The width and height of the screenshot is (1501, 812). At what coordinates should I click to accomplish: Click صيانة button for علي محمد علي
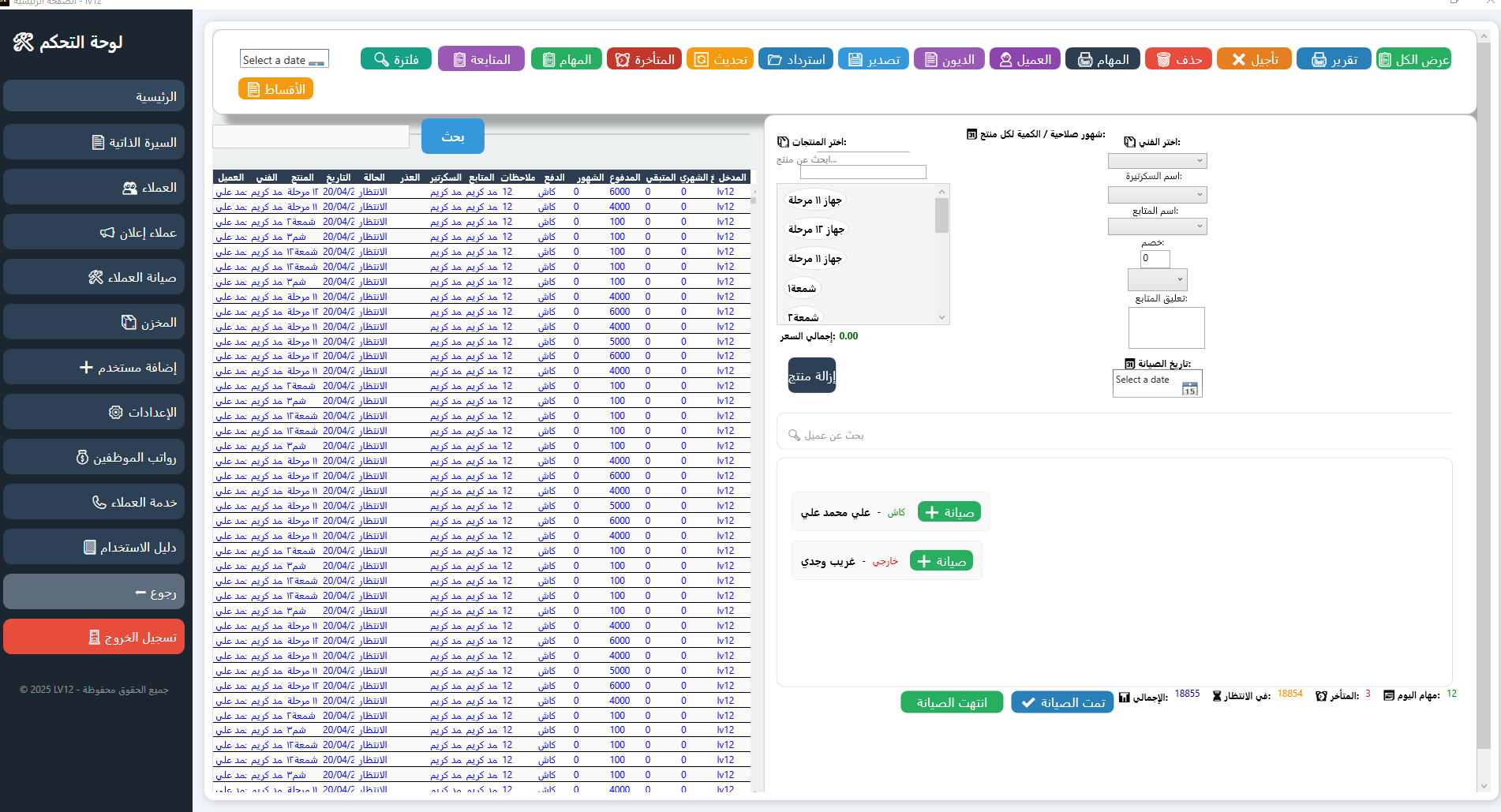[x=949, y=512]
